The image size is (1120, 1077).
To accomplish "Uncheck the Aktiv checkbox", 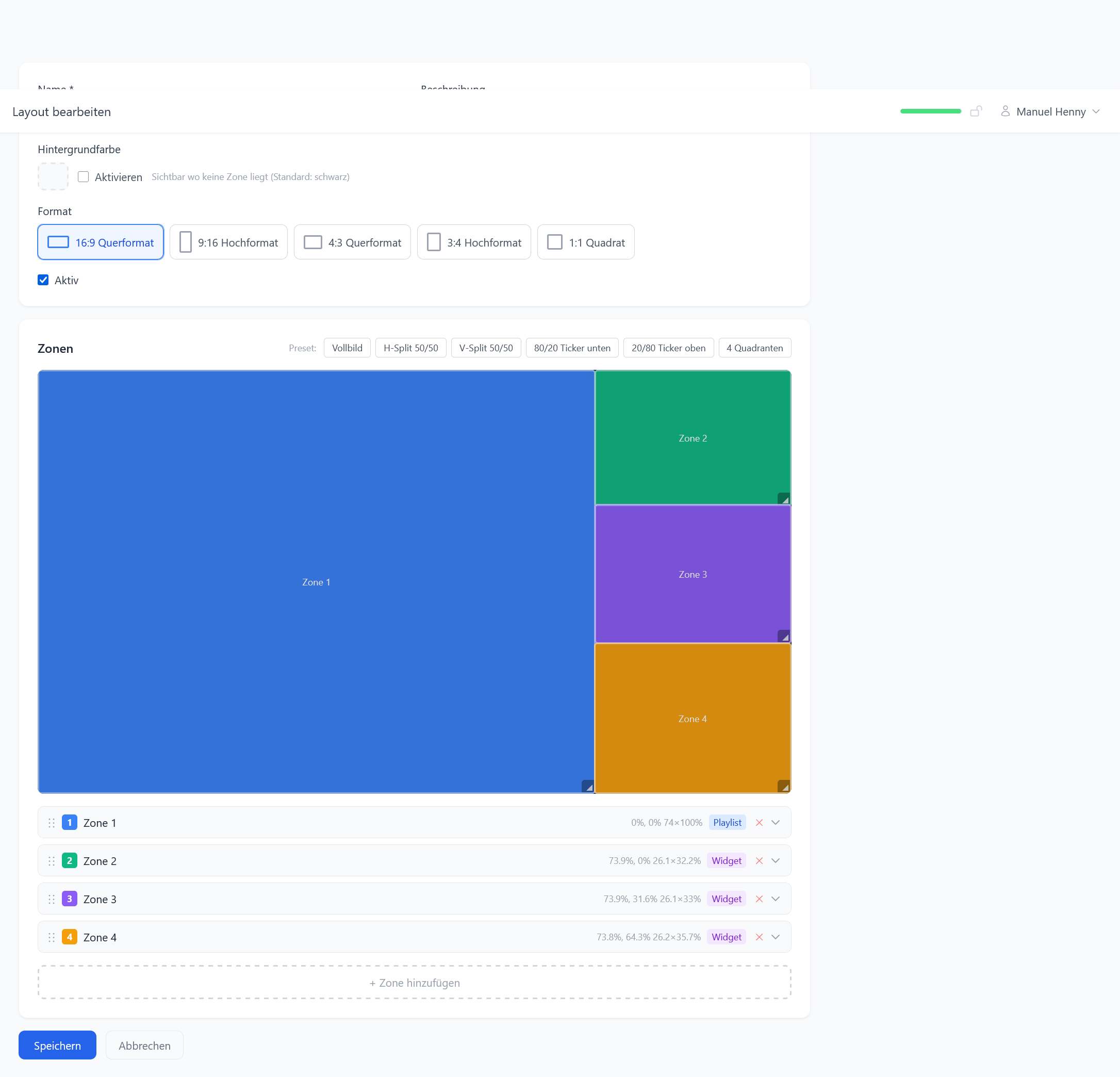I will (43, 280).
